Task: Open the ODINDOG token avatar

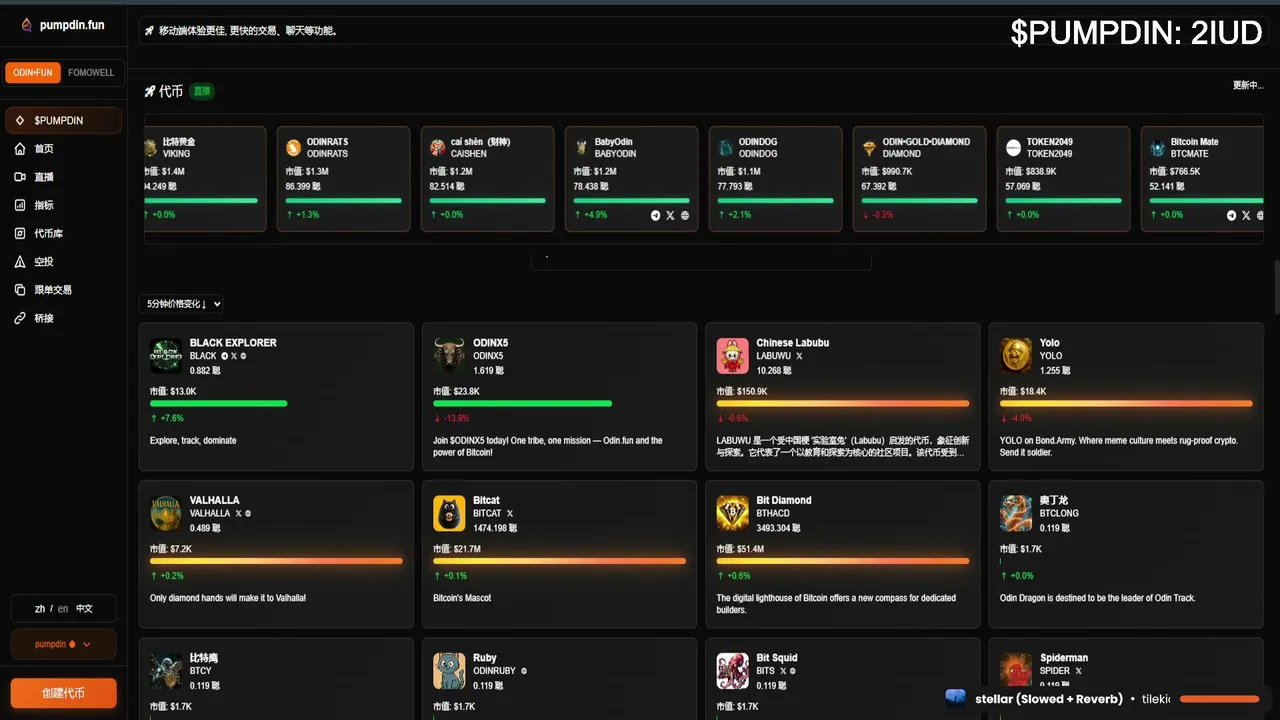Action: coord(726,148)
